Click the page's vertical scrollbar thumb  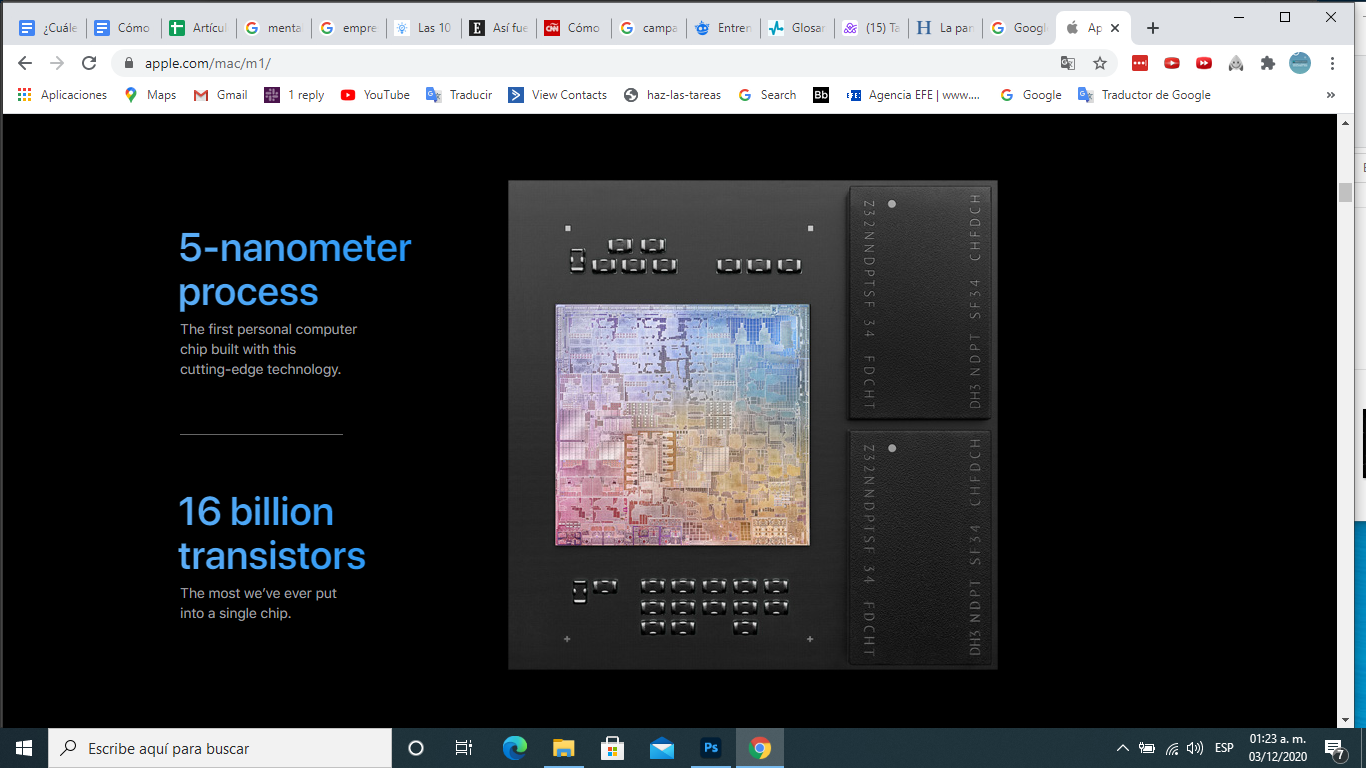coord(1346,192)
